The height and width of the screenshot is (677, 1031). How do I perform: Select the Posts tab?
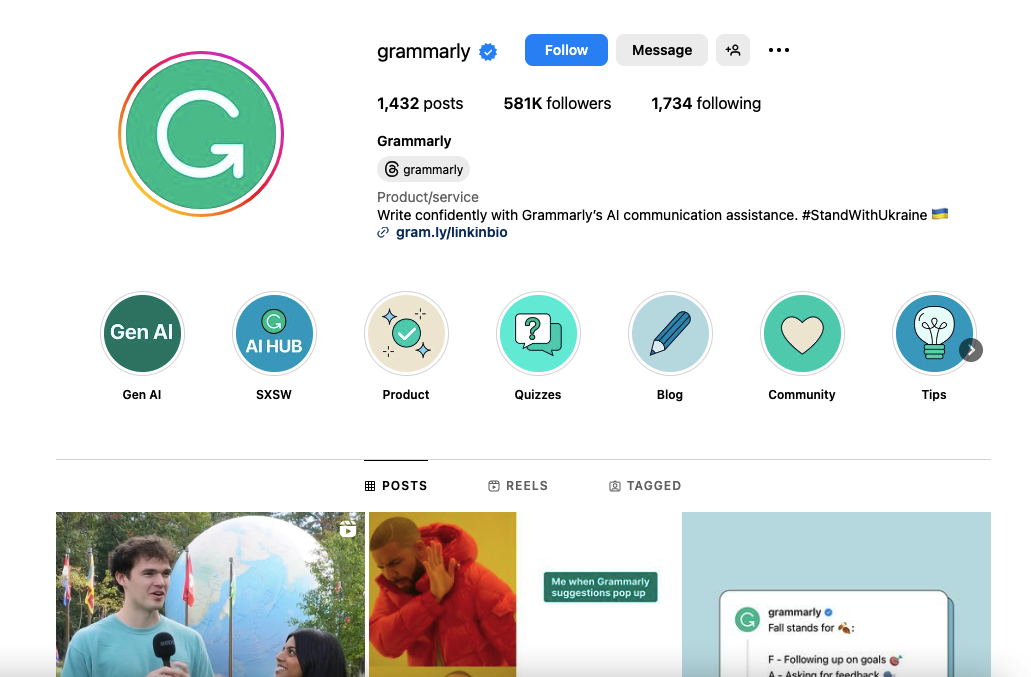pyautogui.click(x=396, y=486)
